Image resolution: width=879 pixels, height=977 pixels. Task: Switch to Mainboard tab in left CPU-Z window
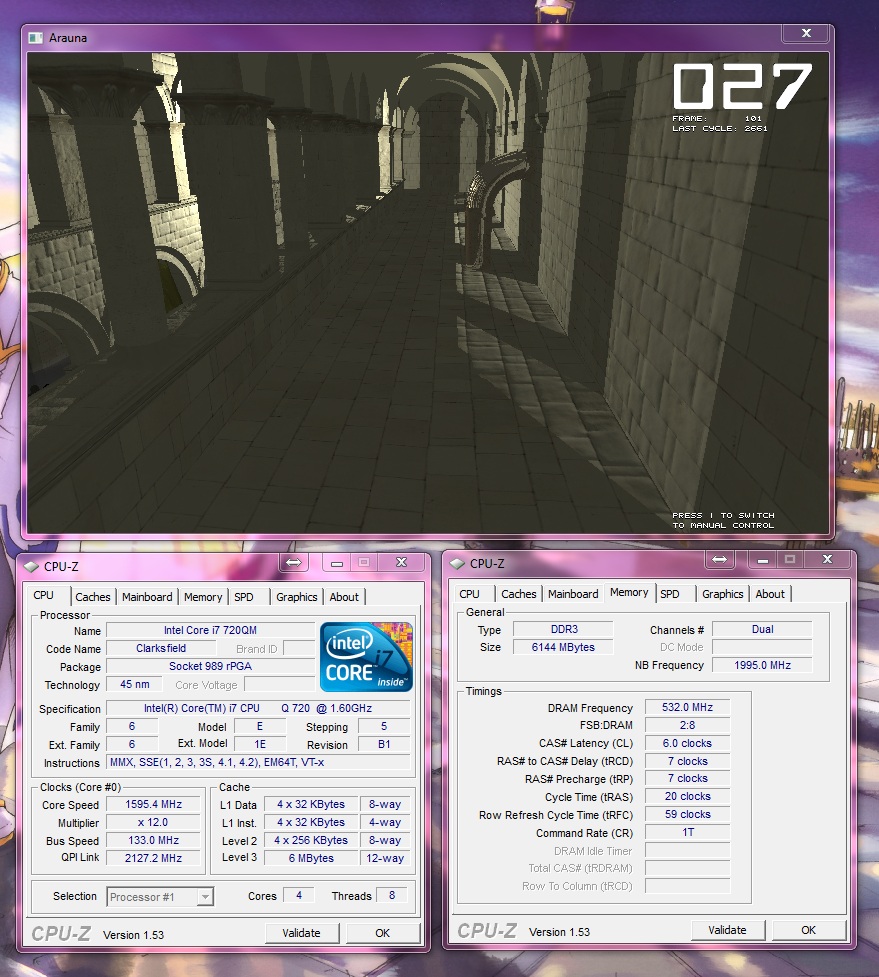click(x=147, y=597)
